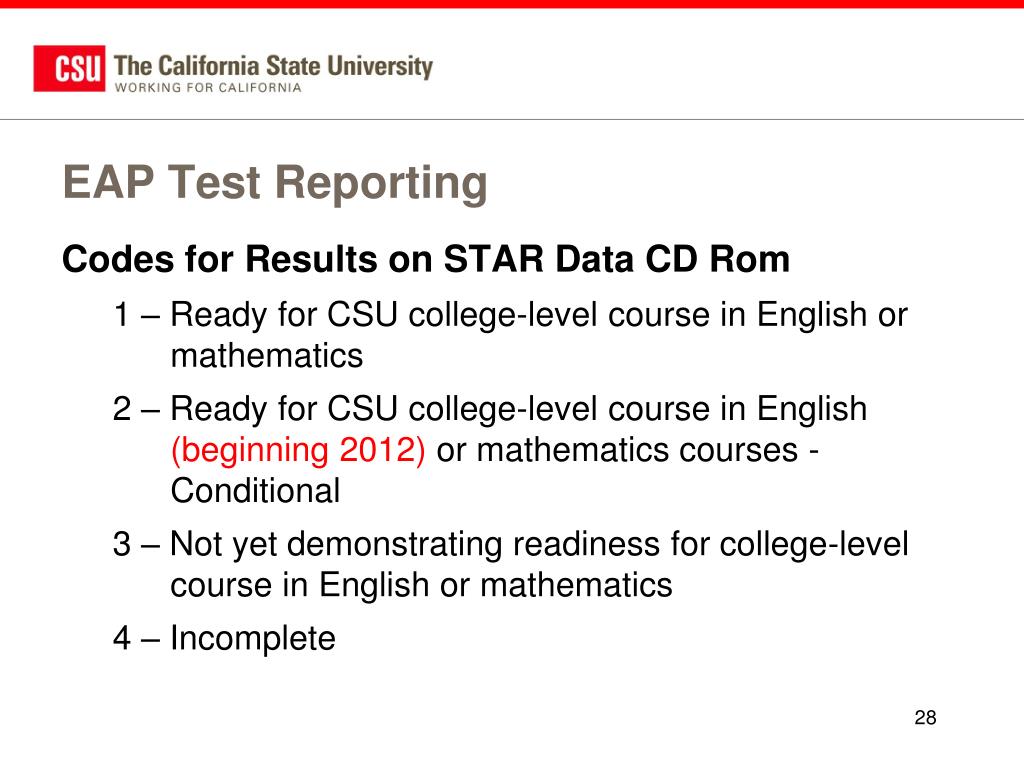
Task: Click code 3 'Not yet demonstrating readiness' line
Action: click(x=511, y=544)
